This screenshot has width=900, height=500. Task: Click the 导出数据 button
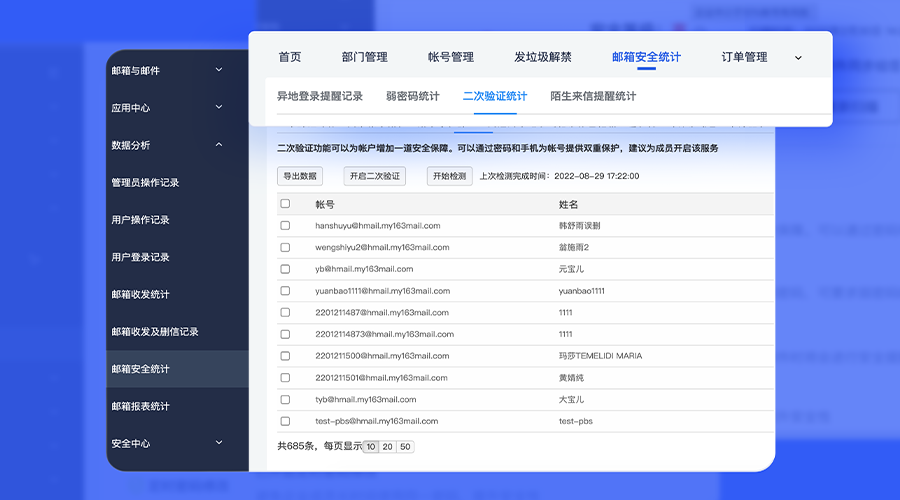pyautogui.click(x=300, y=176)
